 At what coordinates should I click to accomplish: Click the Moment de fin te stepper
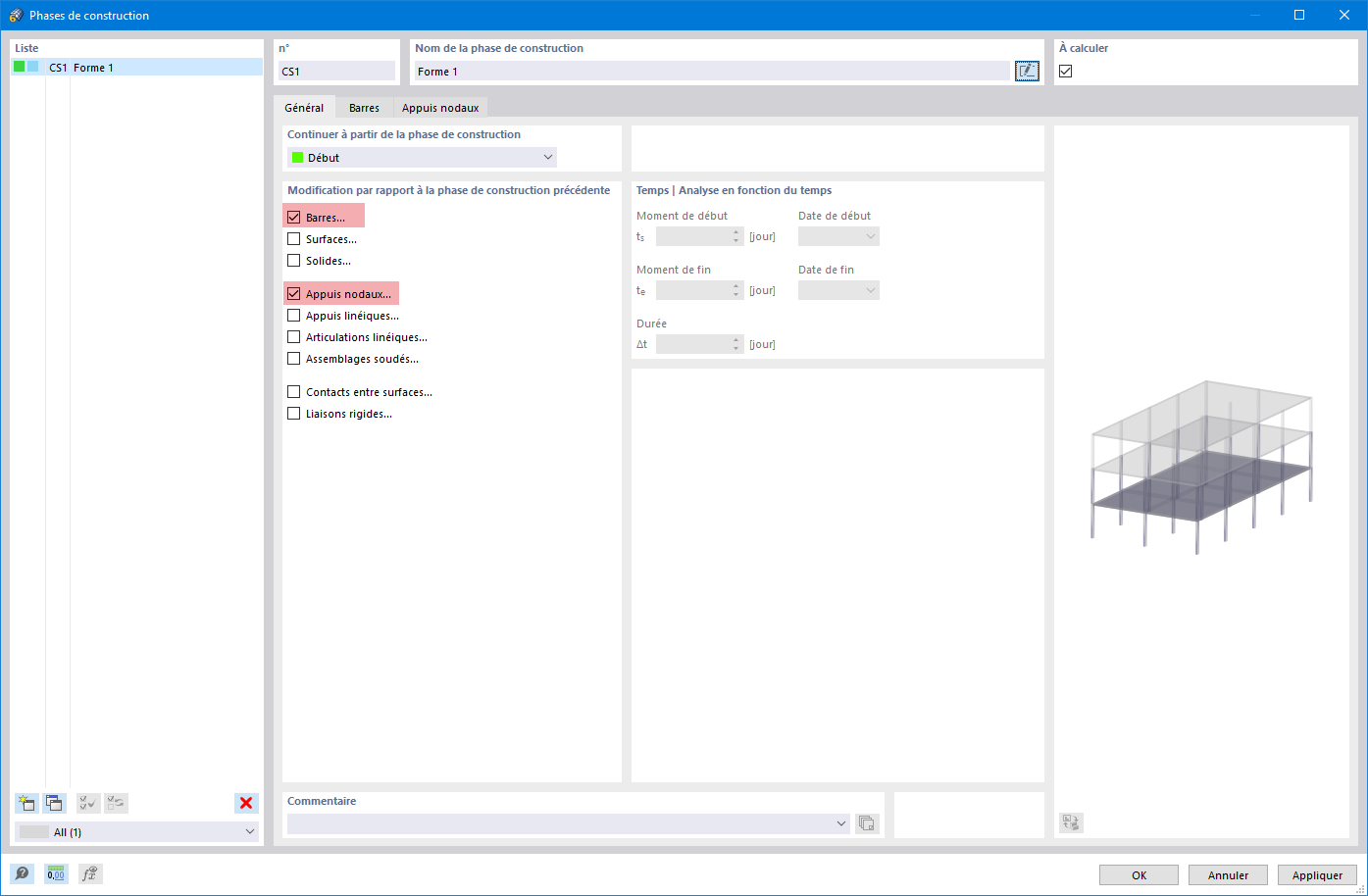(736, 290)
